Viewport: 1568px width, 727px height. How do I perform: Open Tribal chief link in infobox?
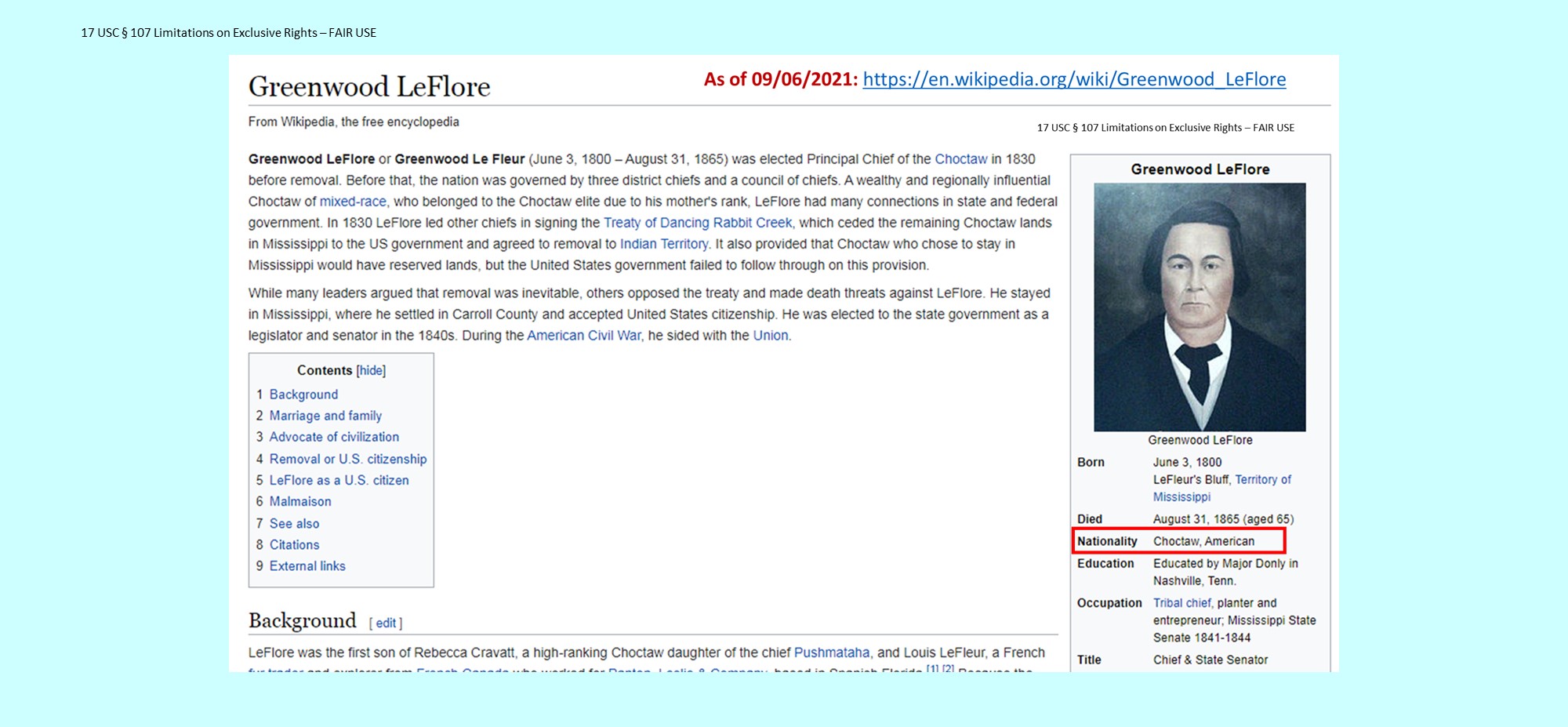pos(1181,603)
